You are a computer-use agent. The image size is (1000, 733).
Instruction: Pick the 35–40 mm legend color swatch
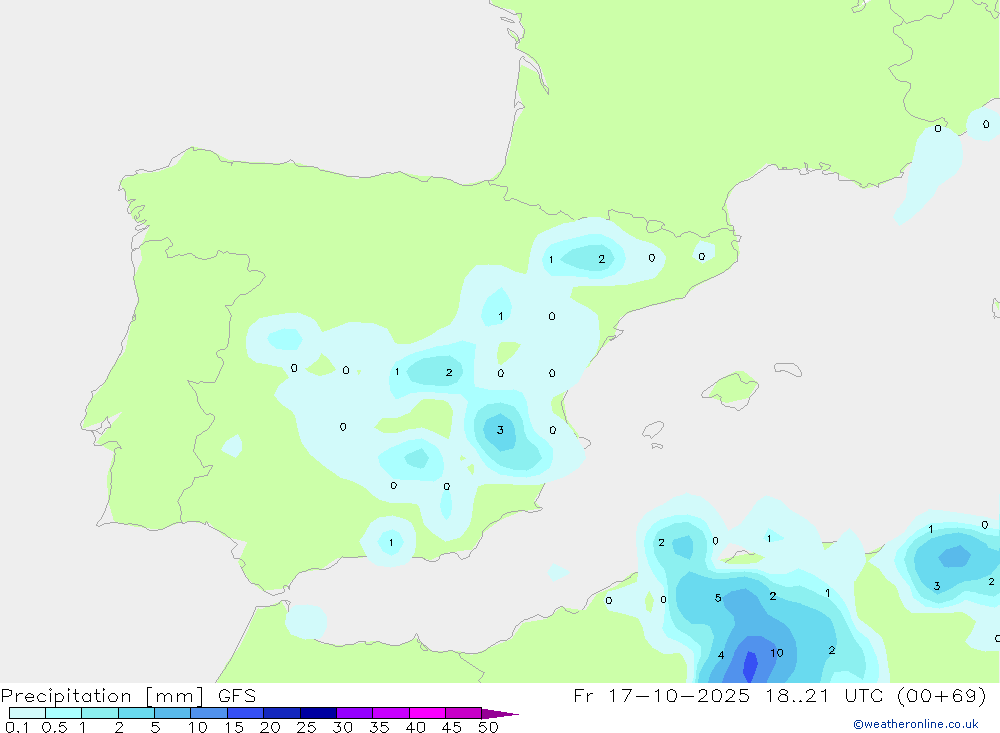point(390,713)
